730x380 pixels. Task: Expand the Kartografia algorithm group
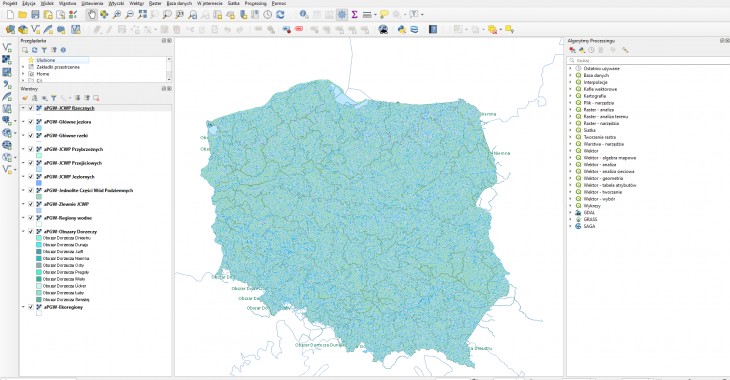(x=570, y=96)
